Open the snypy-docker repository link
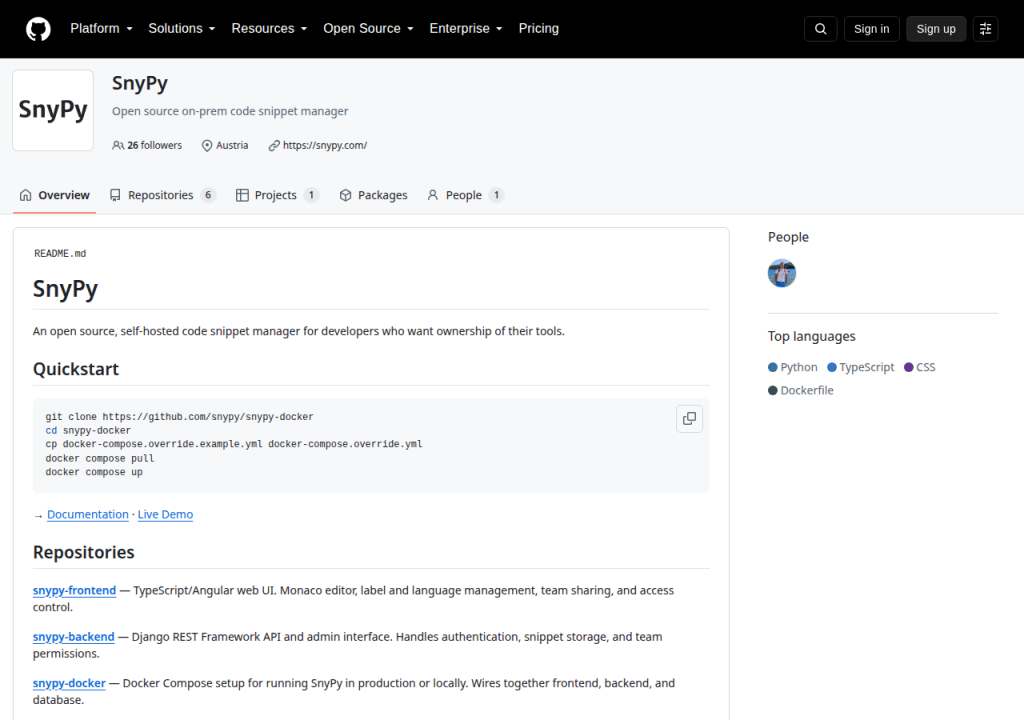The height and width of the screenshot is (720, 1024). click(x=69, y=683)
